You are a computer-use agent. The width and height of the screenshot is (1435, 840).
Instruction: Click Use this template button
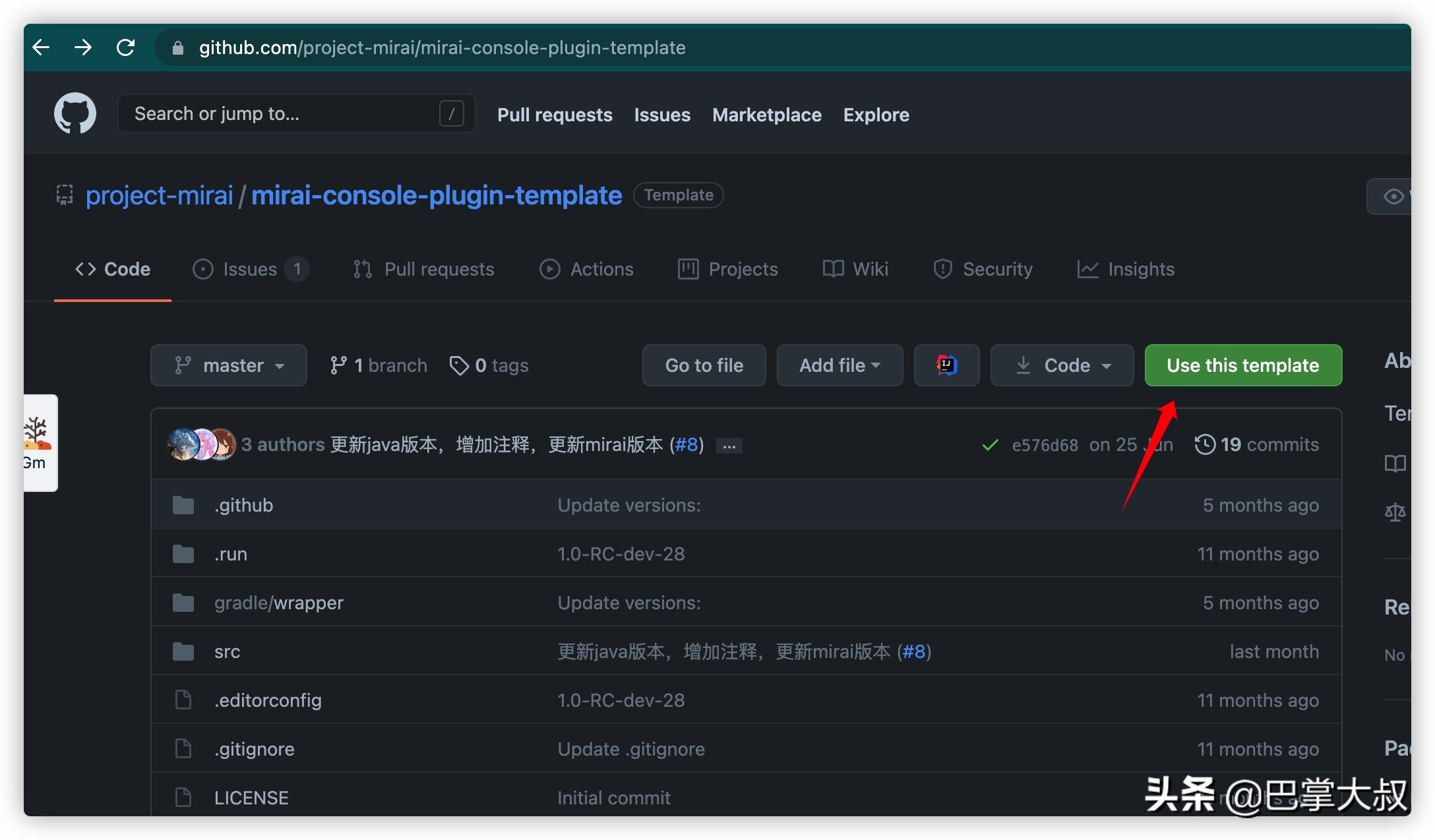(x=1243, y=365)
